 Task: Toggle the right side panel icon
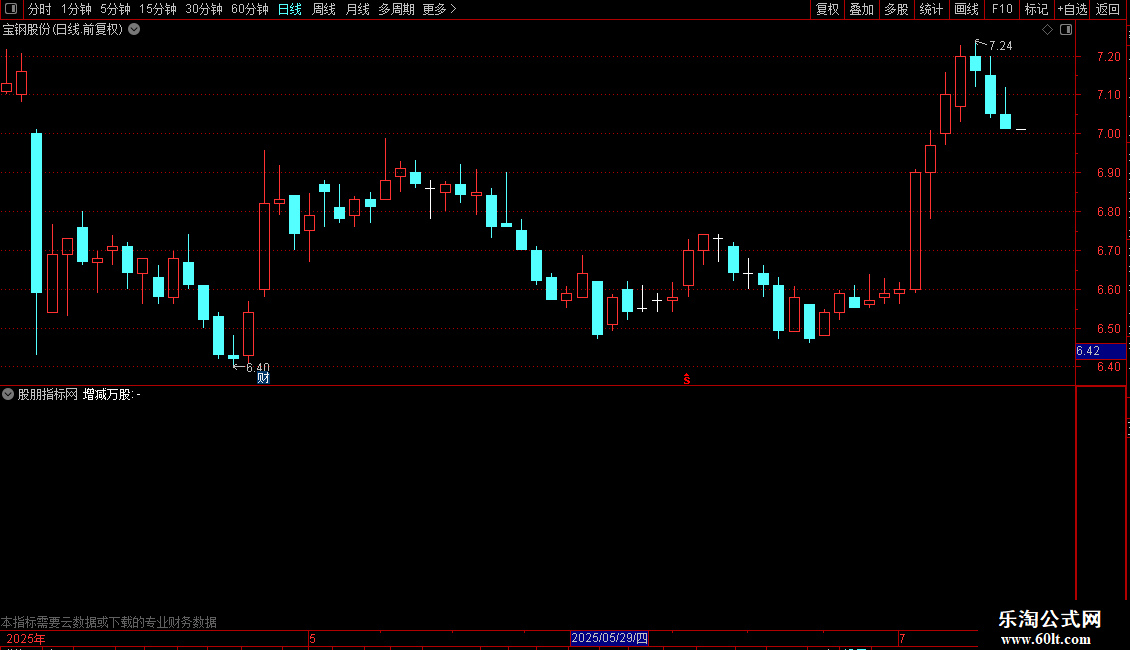click(x=1066, y=30)
